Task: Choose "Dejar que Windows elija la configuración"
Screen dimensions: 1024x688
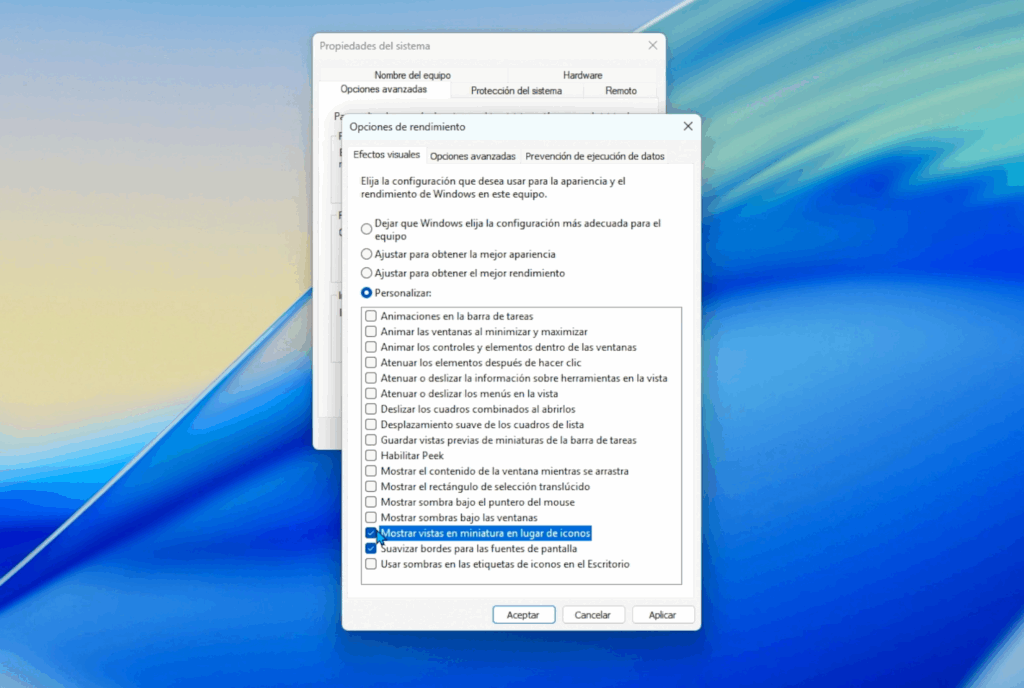Action: [366, 228]
